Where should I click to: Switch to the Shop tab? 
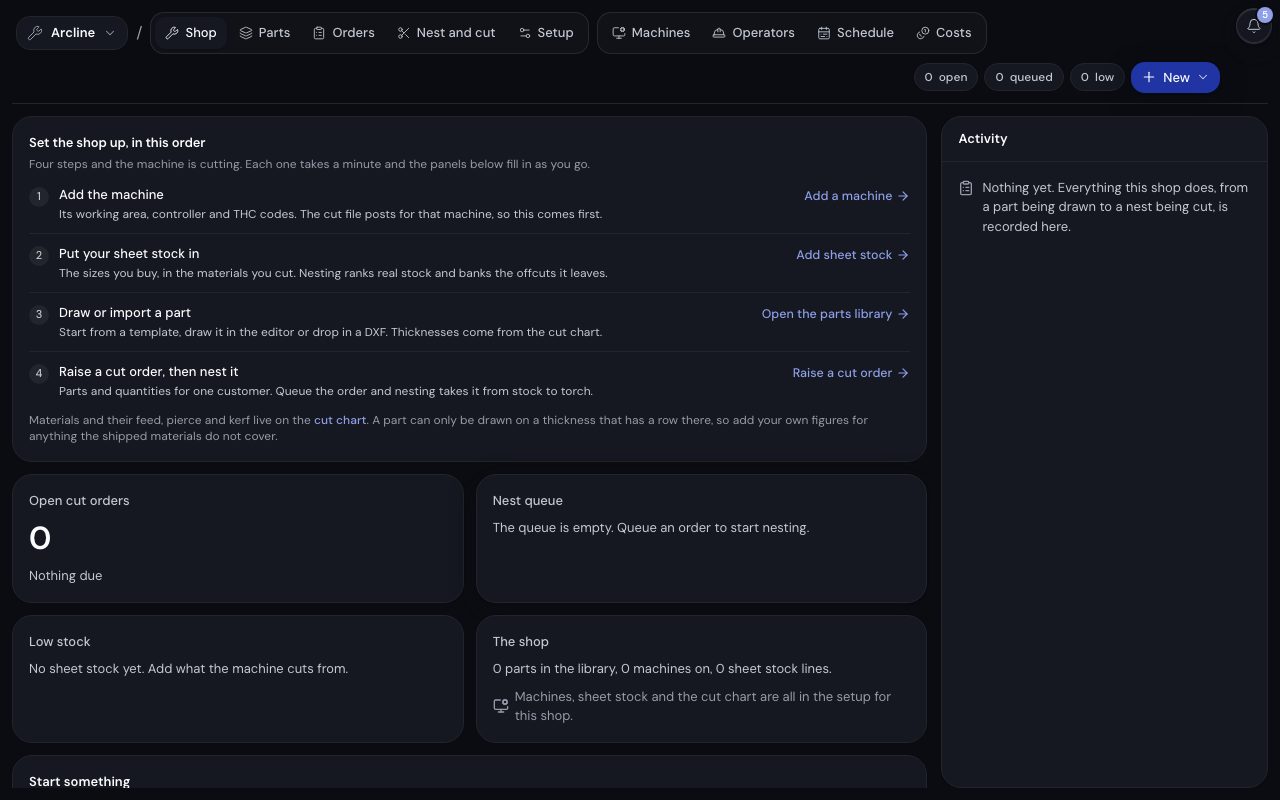[191, 33]
